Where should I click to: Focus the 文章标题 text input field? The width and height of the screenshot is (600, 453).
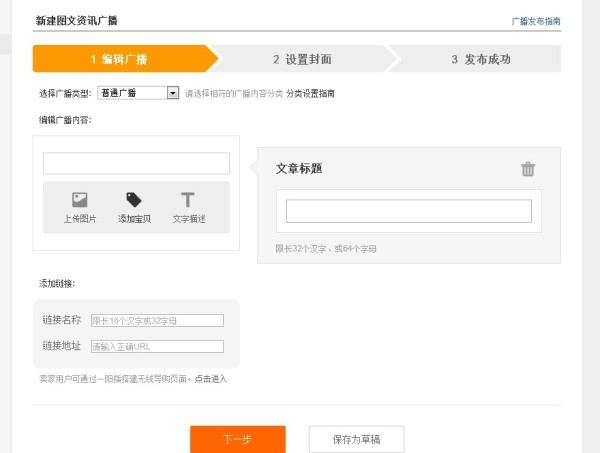(x=408, y=211)
